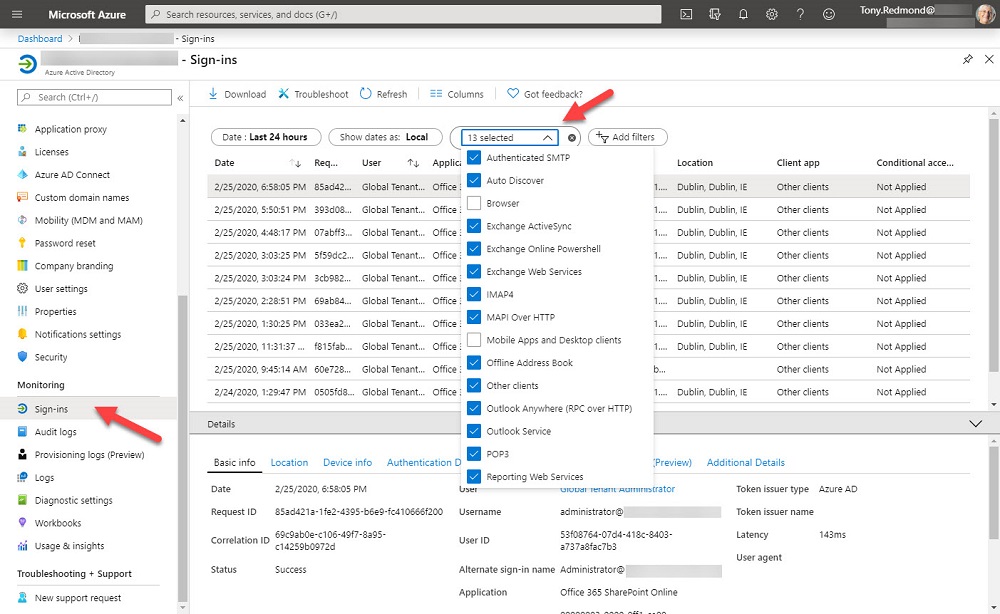Uncheck the Exchange ActiveSync checkbox
1000x614 pixels.
(x=474, y=226)
